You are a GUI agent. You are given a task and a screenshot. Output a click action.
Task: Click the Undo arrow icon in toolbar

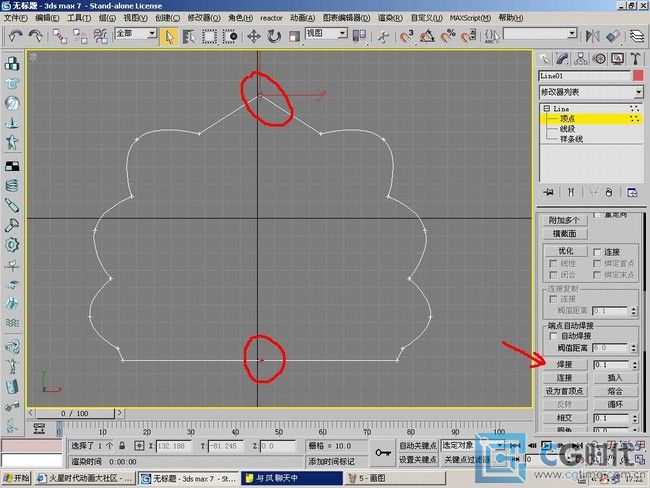(15, 36)
